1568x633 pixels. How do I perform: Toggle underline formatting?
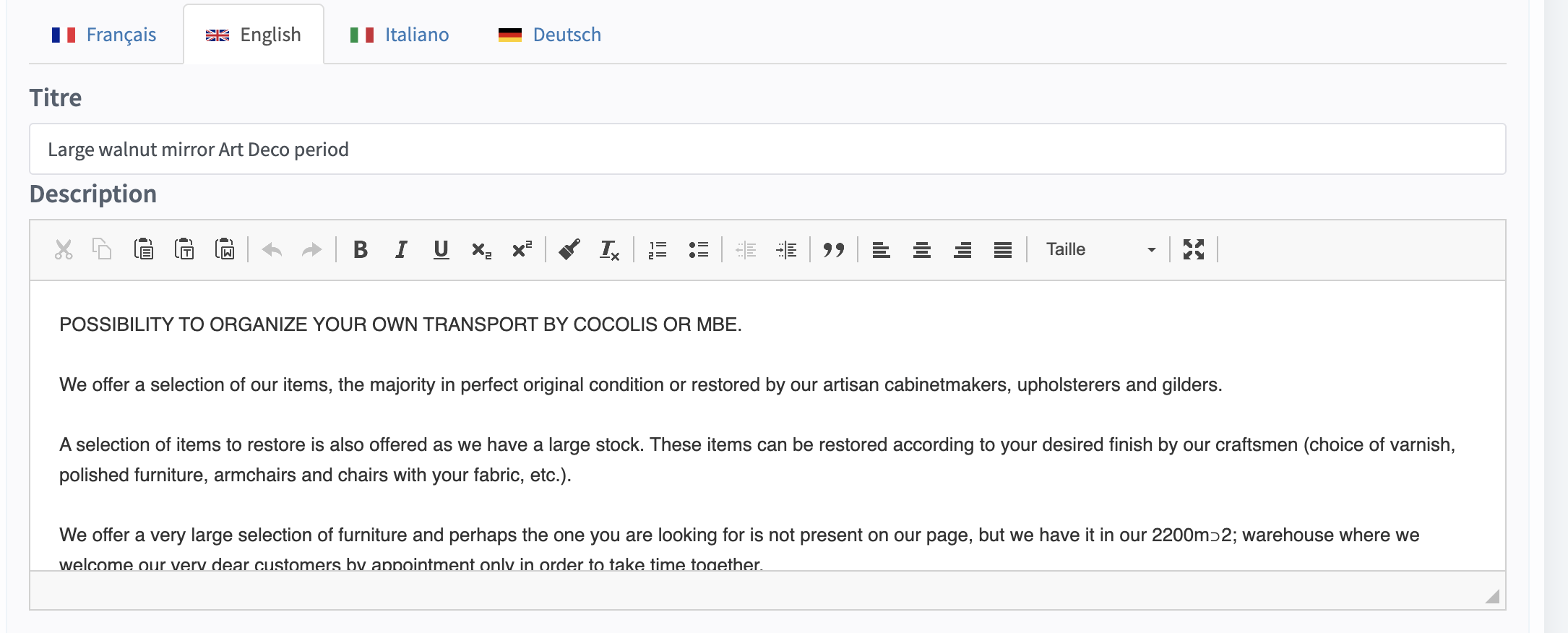click(441, 250)
